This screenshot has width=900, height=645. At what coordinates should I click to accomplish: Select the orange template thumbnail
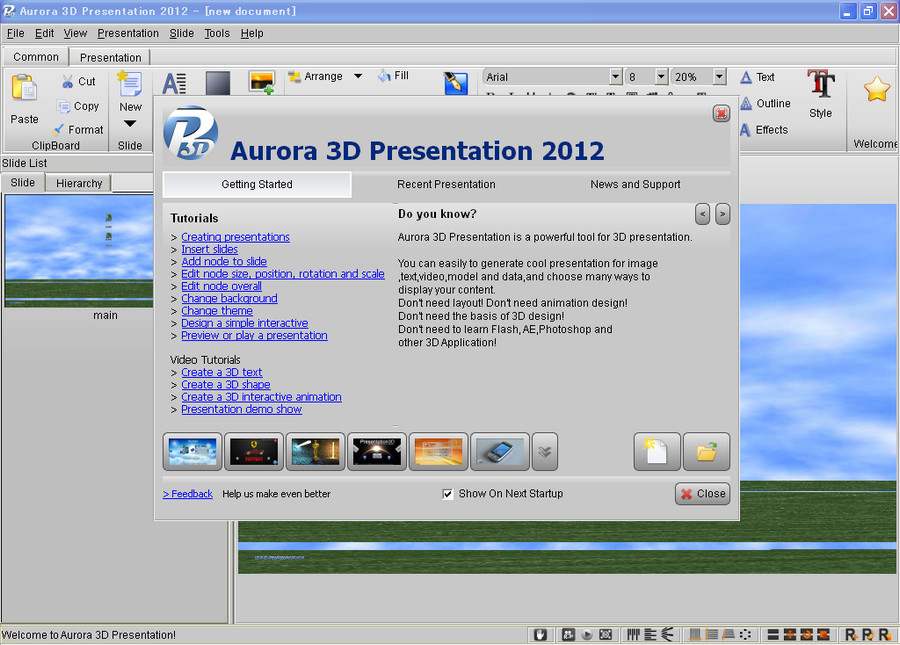click(438, 452)
